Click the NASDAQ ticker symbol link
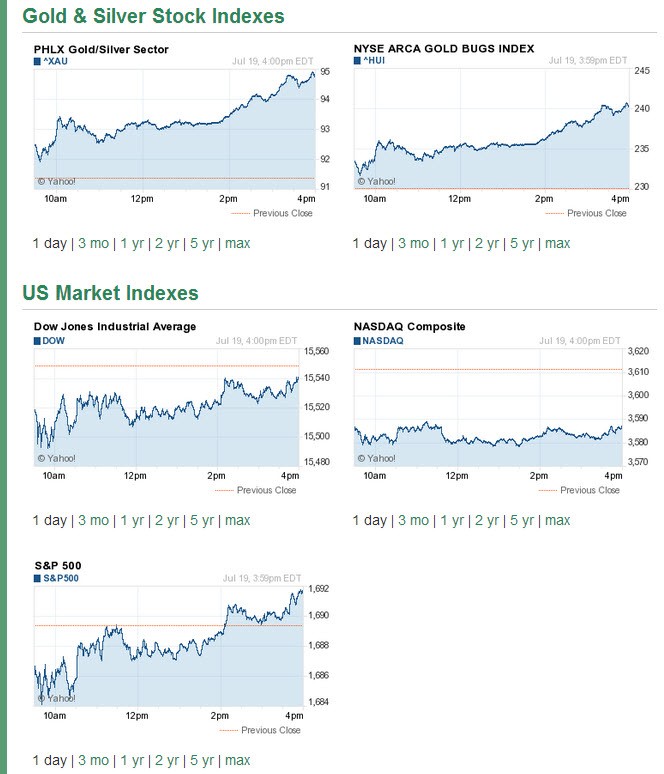 (382, 340)
